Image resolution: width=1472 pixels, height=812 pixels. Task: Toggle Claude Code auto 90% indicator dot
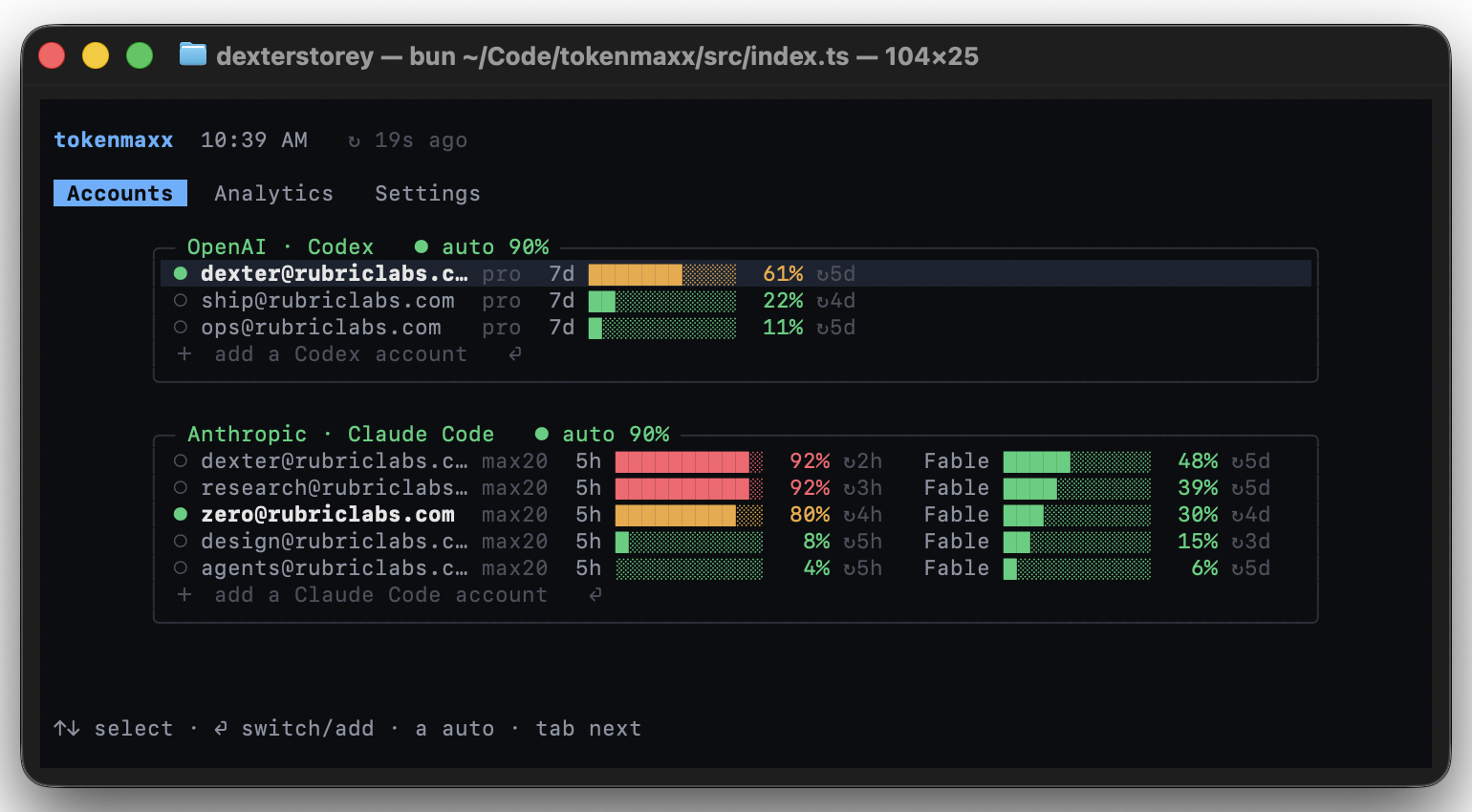pos(542,435)
